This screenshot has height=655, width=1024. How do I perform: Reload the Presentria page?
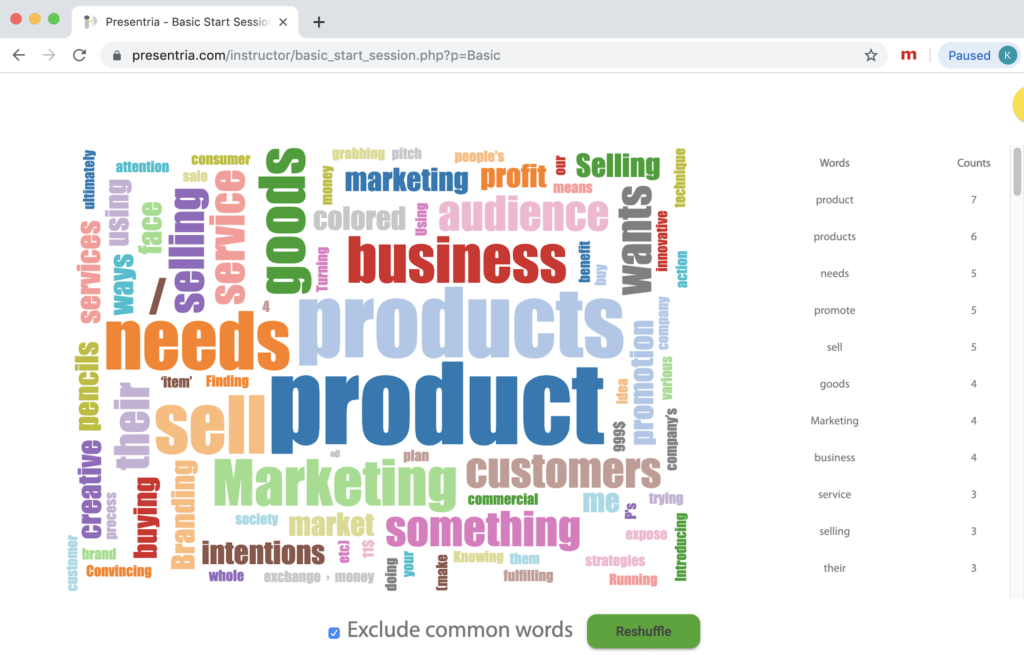tap(80, 56)
